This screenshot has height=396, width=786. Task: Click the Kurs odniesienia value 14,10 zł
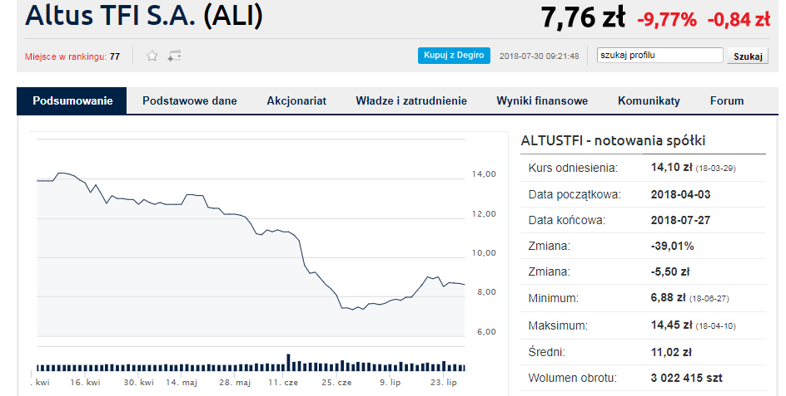(671, 167)
